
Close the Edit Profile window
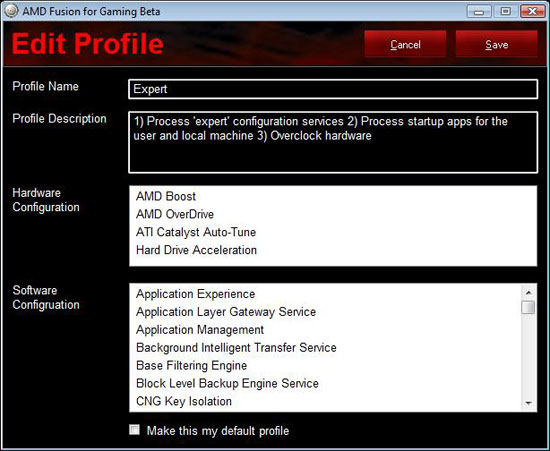tap(532, 12)
